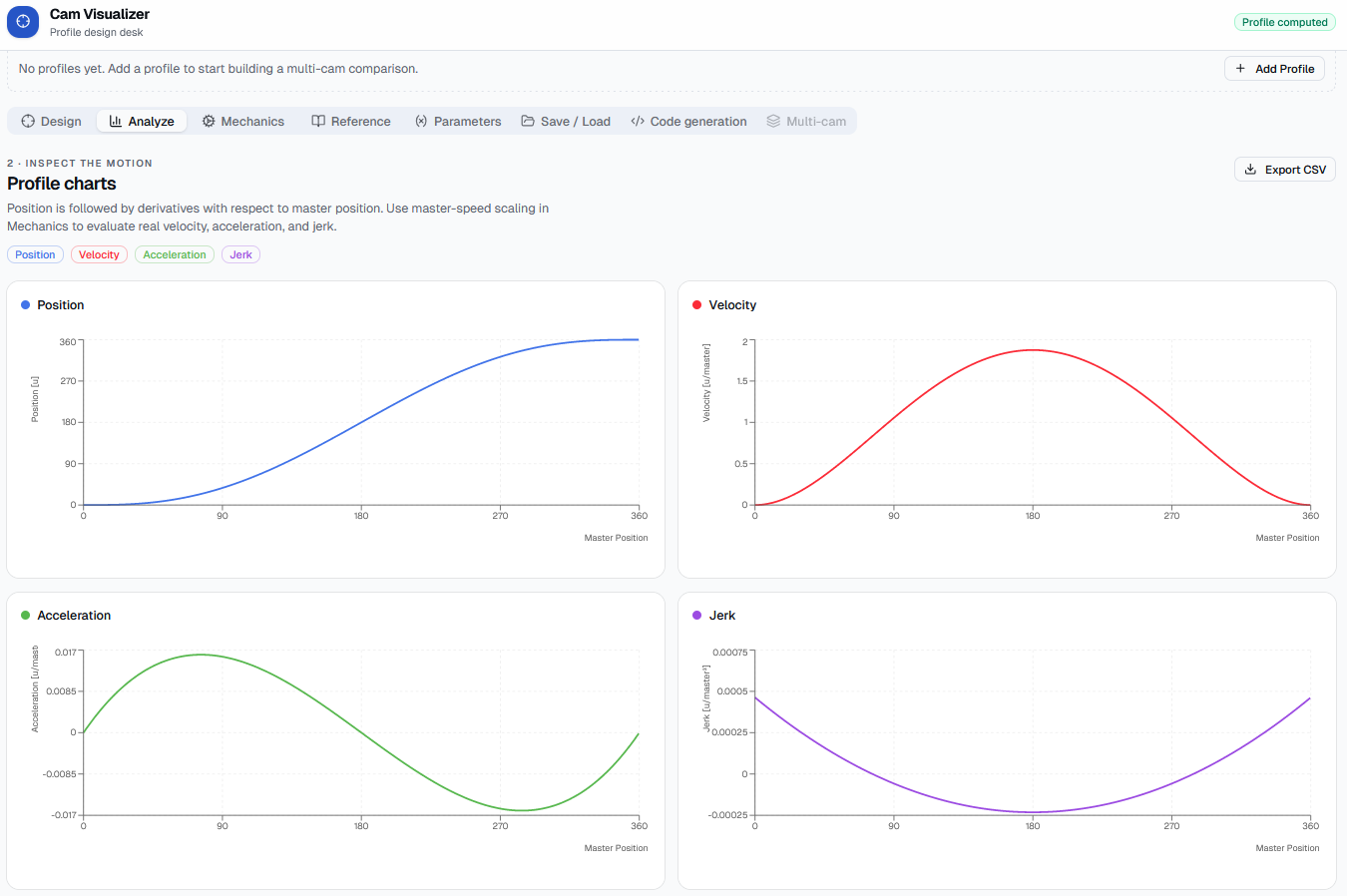The image size is (1347, 896).
Task: Click the Code generation brackets icon
Action: click(x=638, y=121)
